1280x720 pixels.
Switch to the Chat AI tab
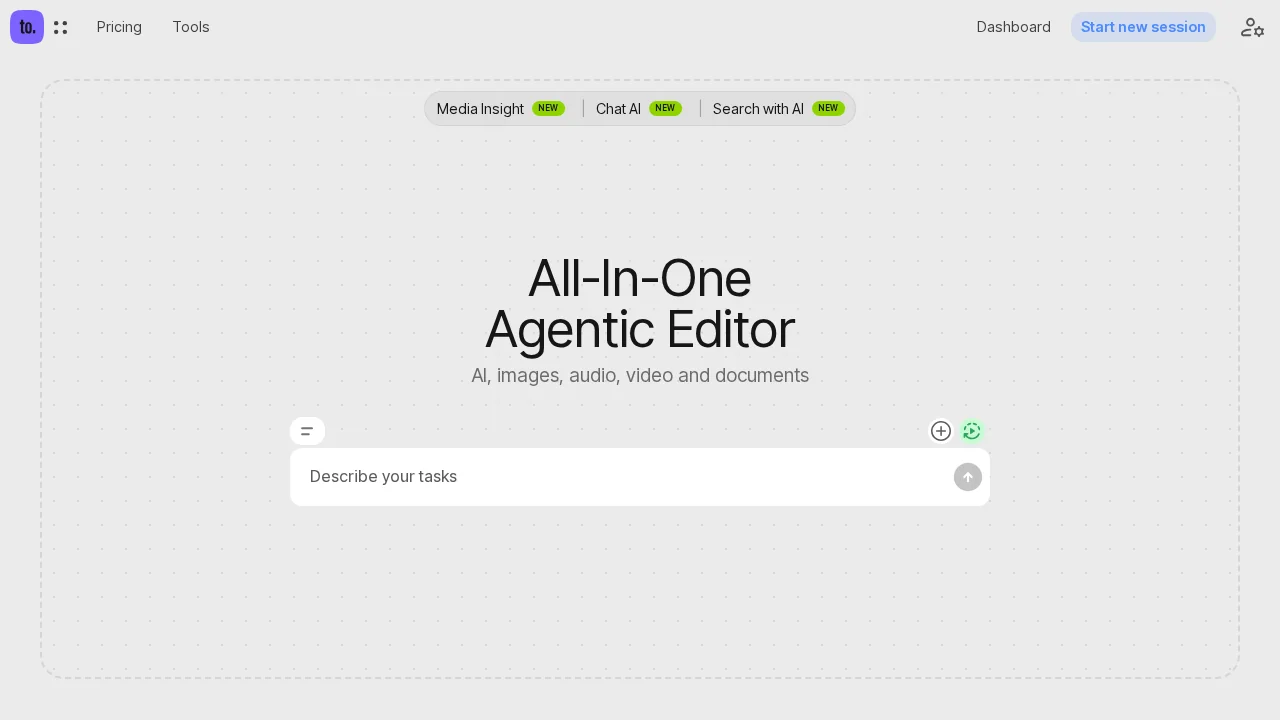(x=618, y=109)
